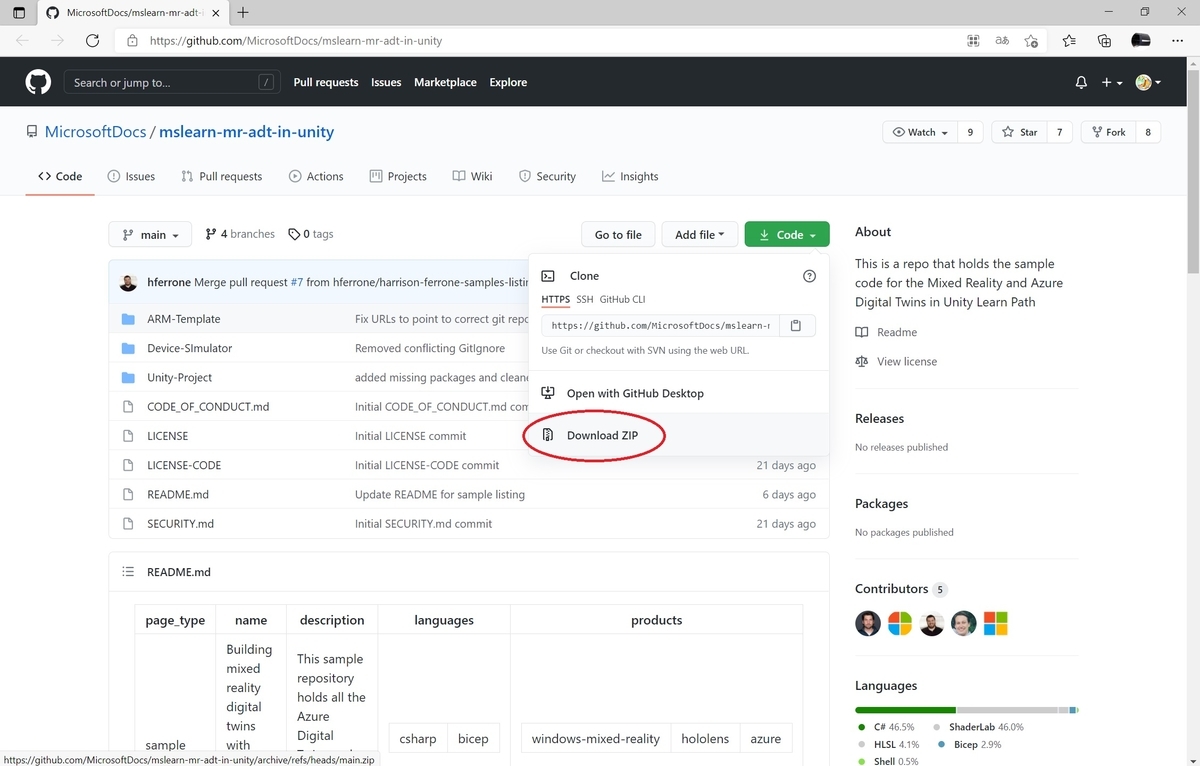Open browser settings and more menu
The image size is (1200, 766).
pos(1178,41)
